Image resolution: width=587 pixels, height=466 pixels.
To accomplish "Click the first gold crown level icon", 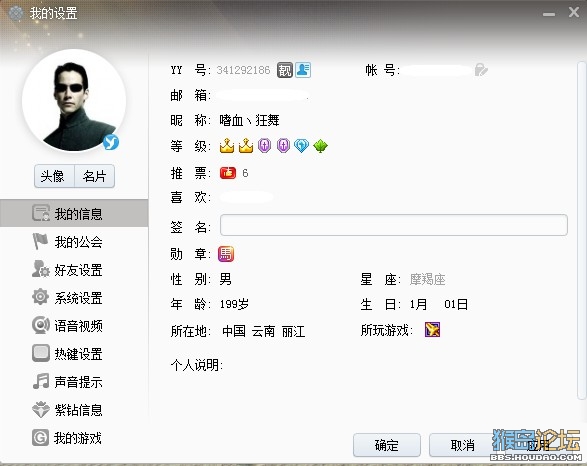I will (x=227, y=146).
